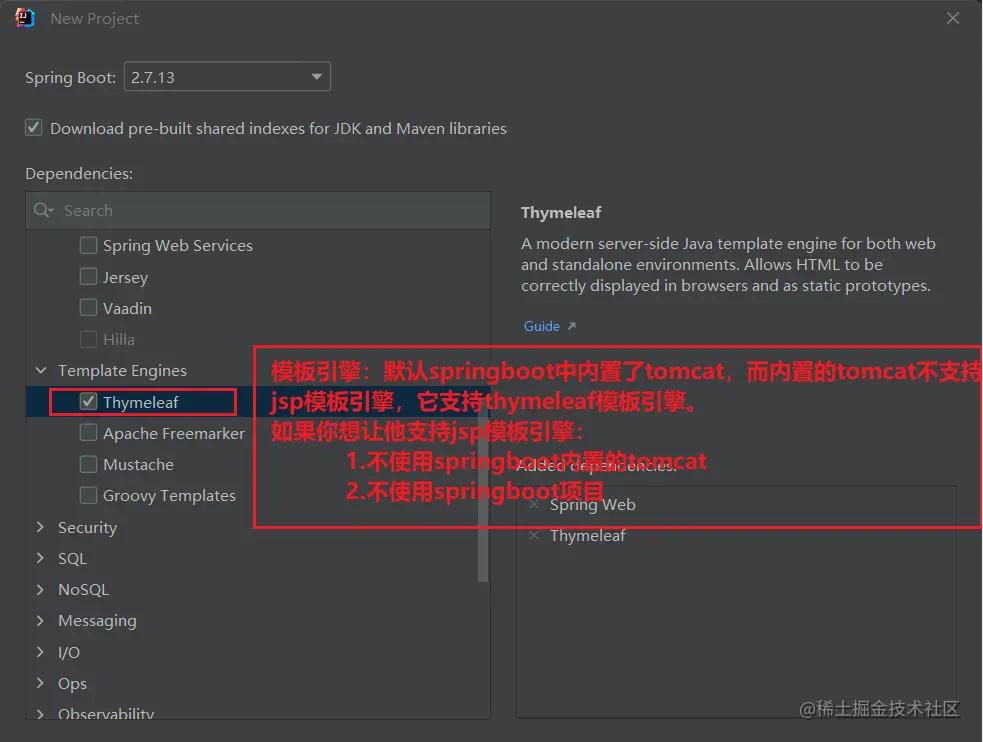Screen dimensions: 983x742
Task: Collapse the Template Engines group
Action: tap(41, 370)
